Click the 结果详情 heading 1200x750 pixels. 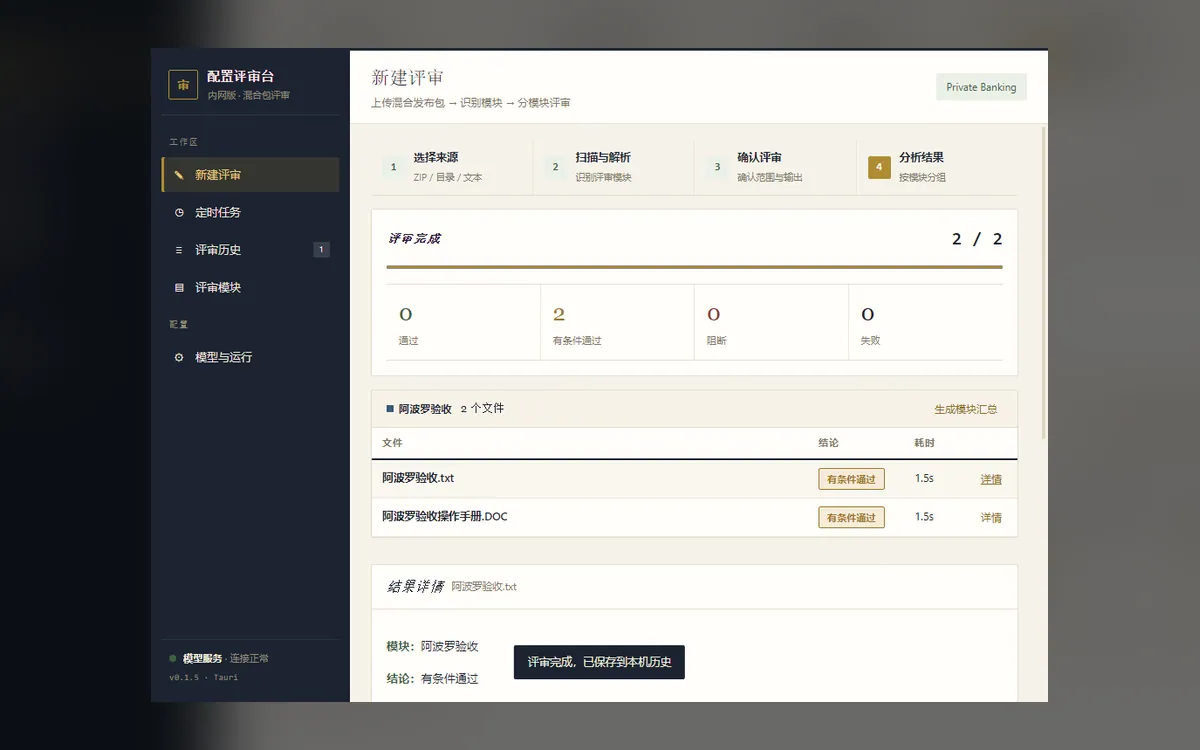coord(415,587)
